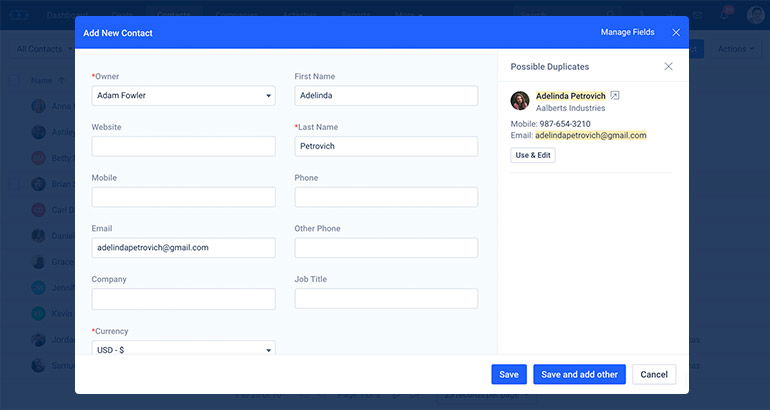770x410 pixels.
Task: Focus the First Name field containing Adelinda
Action: click(x=386, y=96)
